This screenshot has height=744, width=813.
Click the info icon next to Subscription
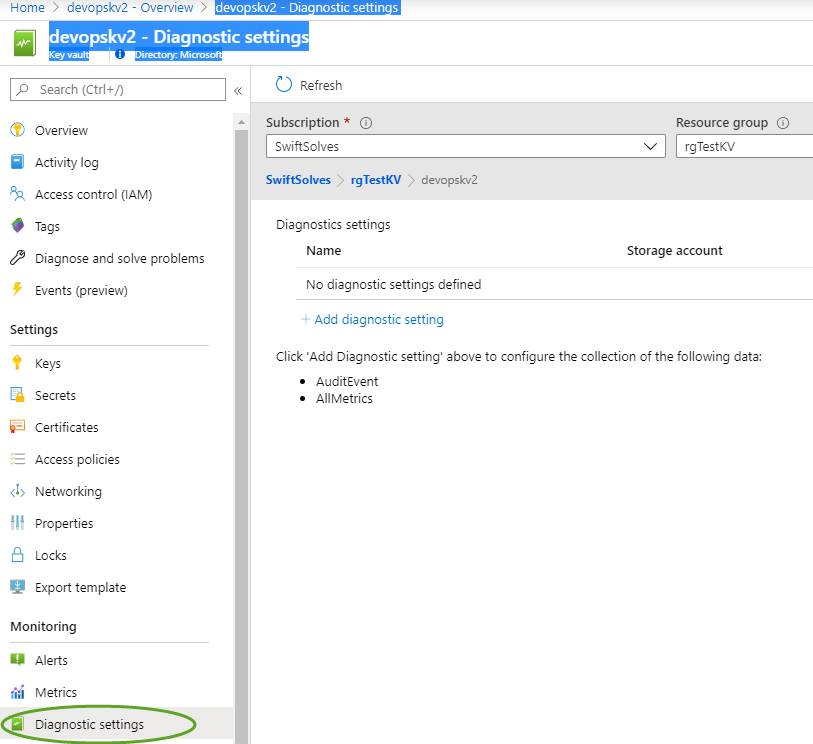coord(366,123)
